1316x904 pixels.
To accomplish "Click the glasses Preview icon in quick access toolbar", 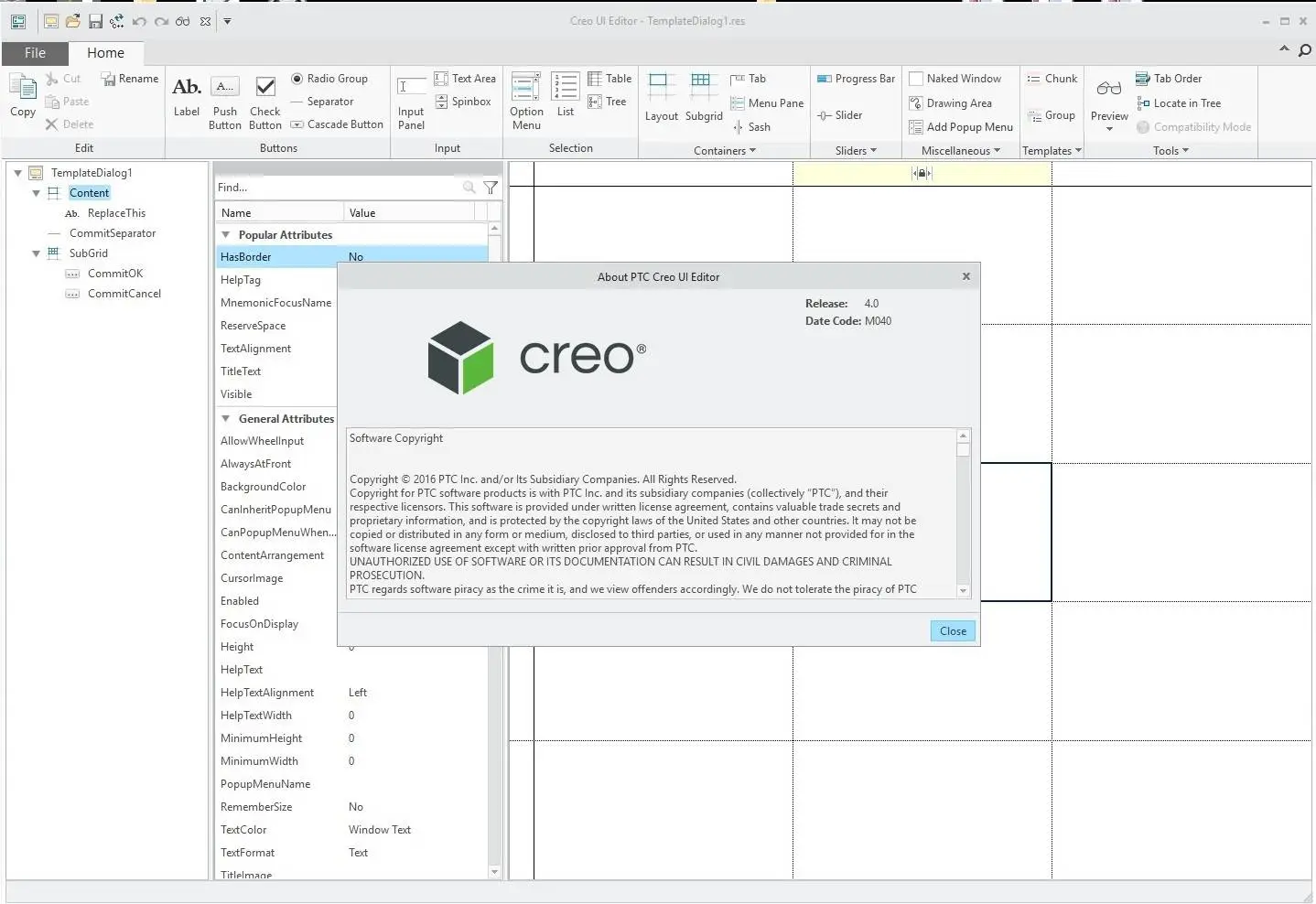I will (x=183, y=21).
